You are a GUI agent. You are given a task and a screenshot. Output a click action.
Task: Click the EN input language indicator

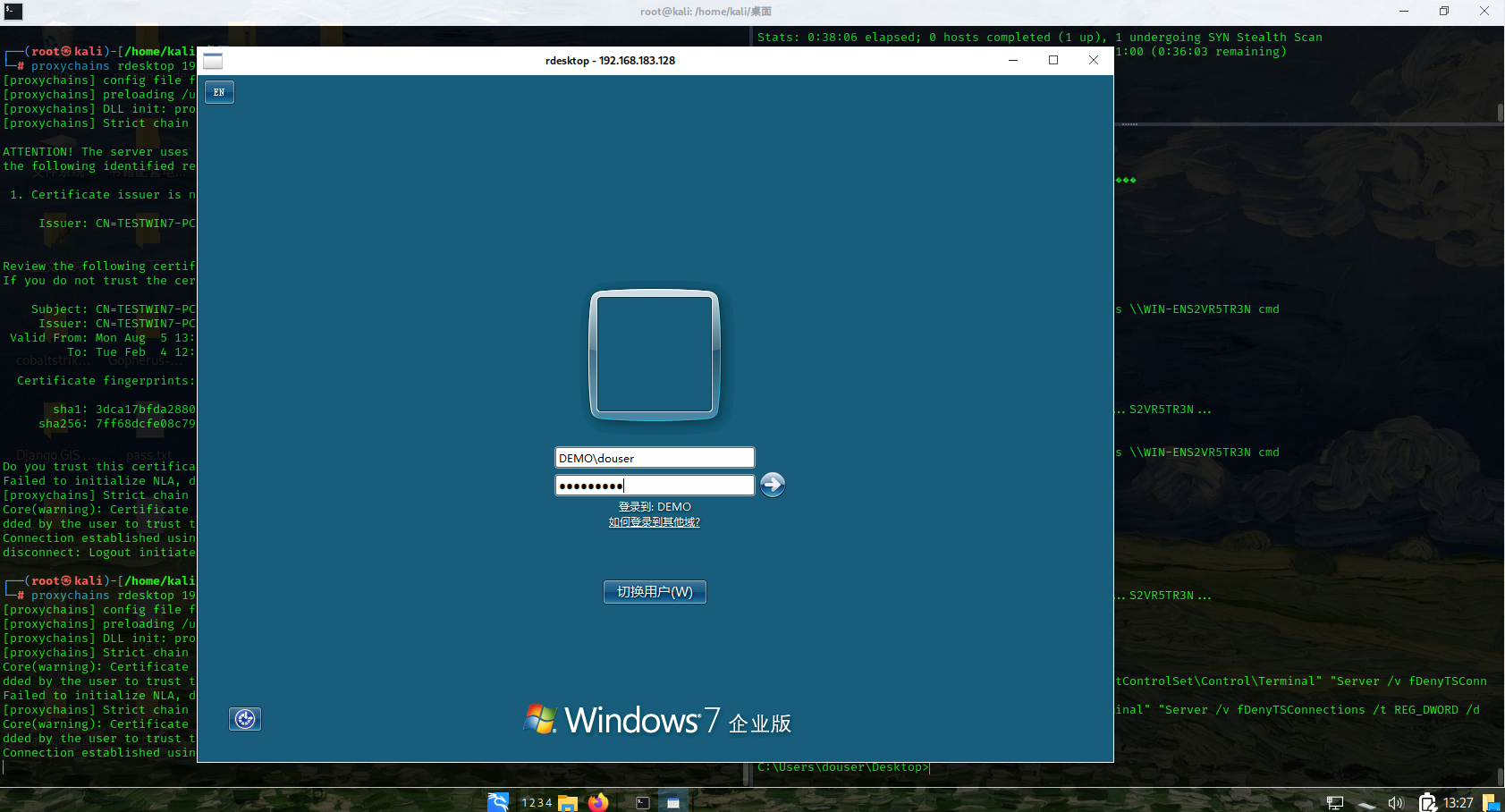[219, 92]
